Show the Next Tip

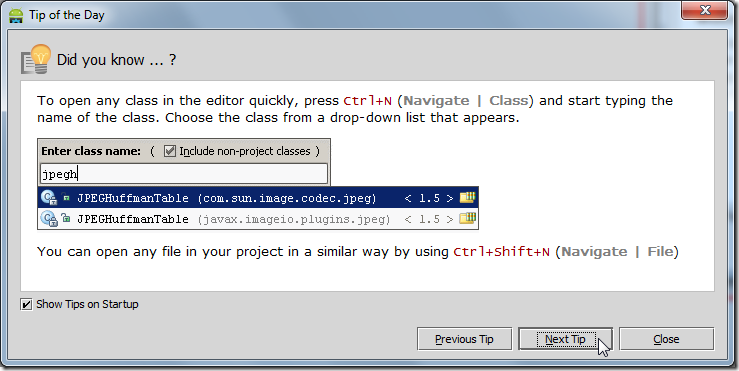click(x=565, y=339)
